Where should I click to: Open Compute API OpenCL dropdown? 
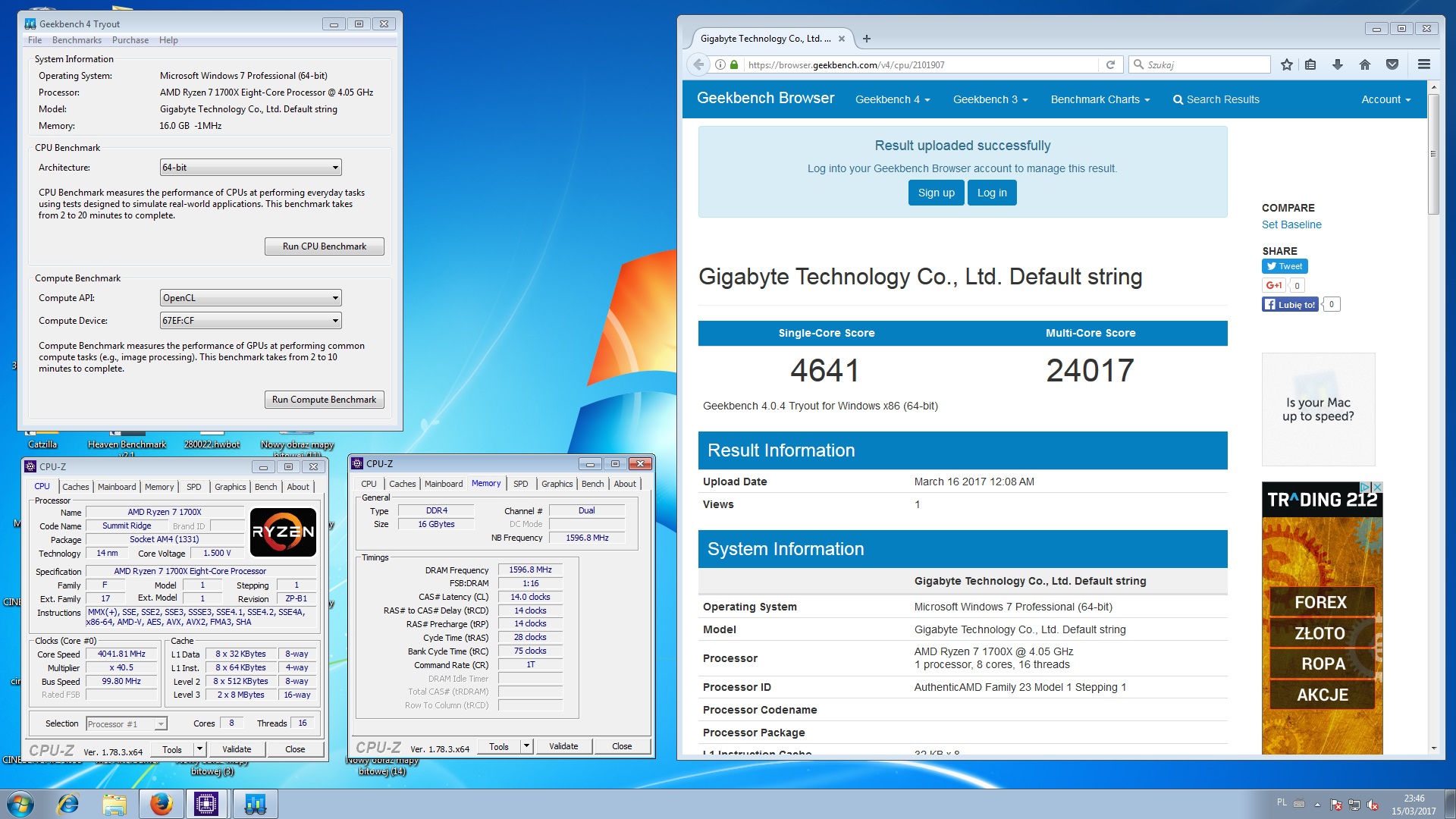coord(250,298)
